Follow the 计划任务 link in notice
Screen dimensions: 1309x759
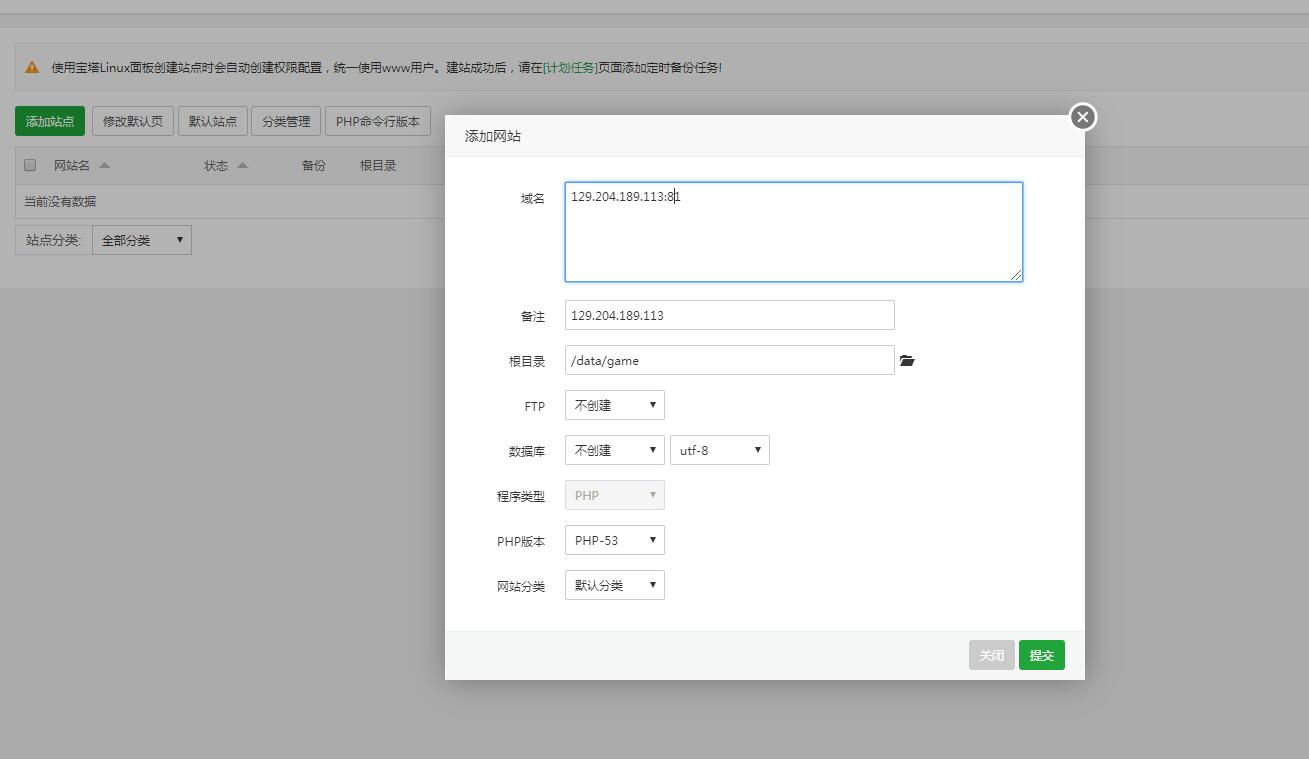pos(570,68)
